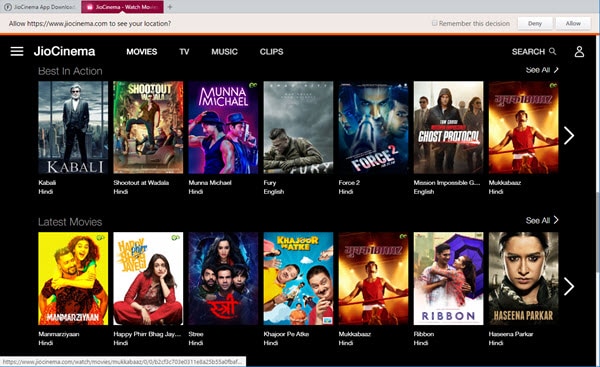600x367 pixels.
Task: Open the Stree movie poster
Action: point(223,279)
